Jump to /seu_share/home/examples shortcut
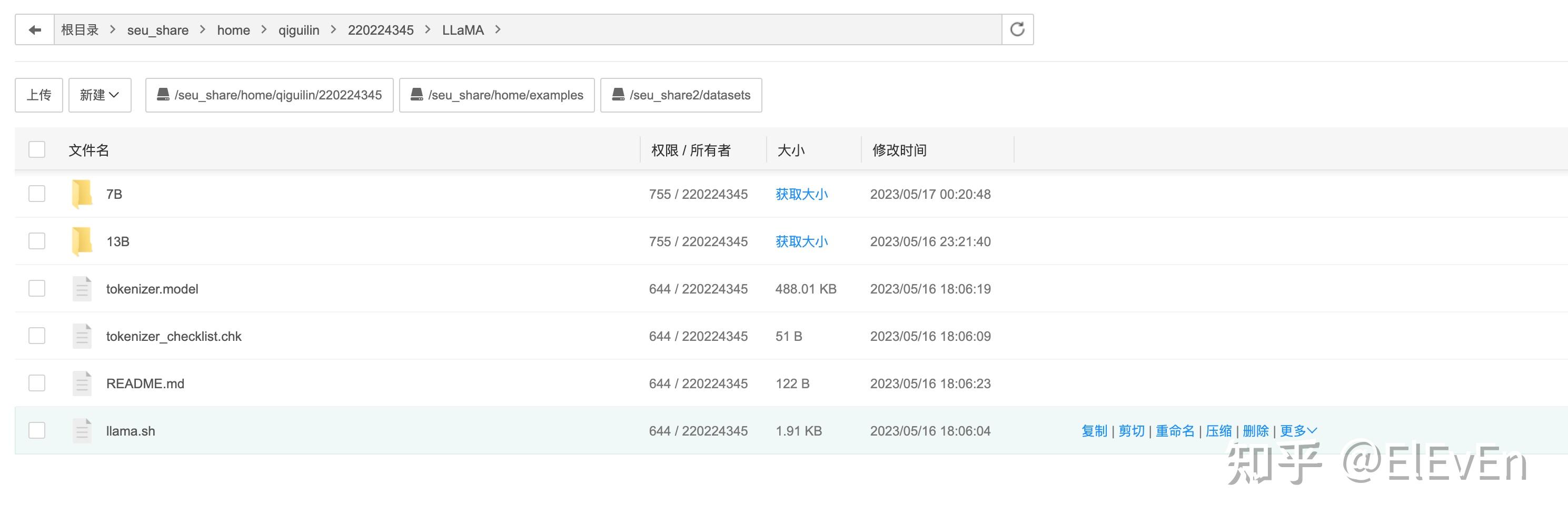The width and height of the screenshot is (1568, 525). 497,95
